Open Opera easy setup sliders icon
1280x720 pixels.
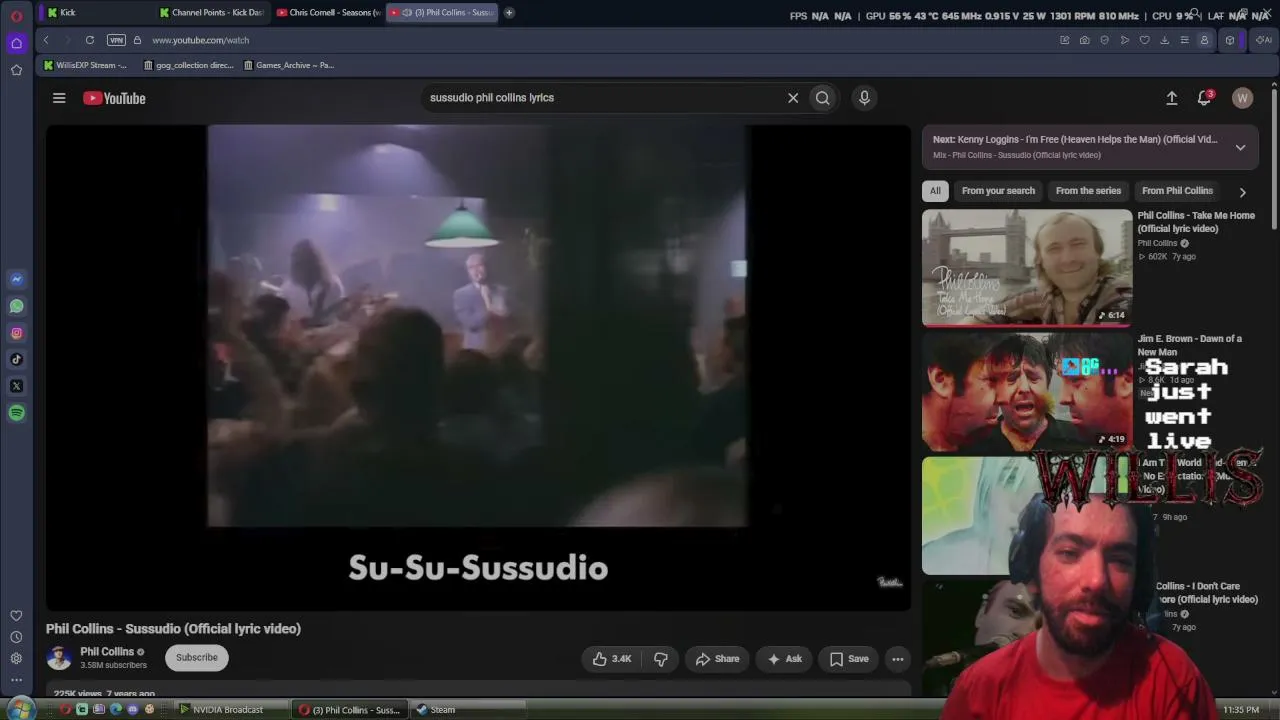click(1185, 40)
